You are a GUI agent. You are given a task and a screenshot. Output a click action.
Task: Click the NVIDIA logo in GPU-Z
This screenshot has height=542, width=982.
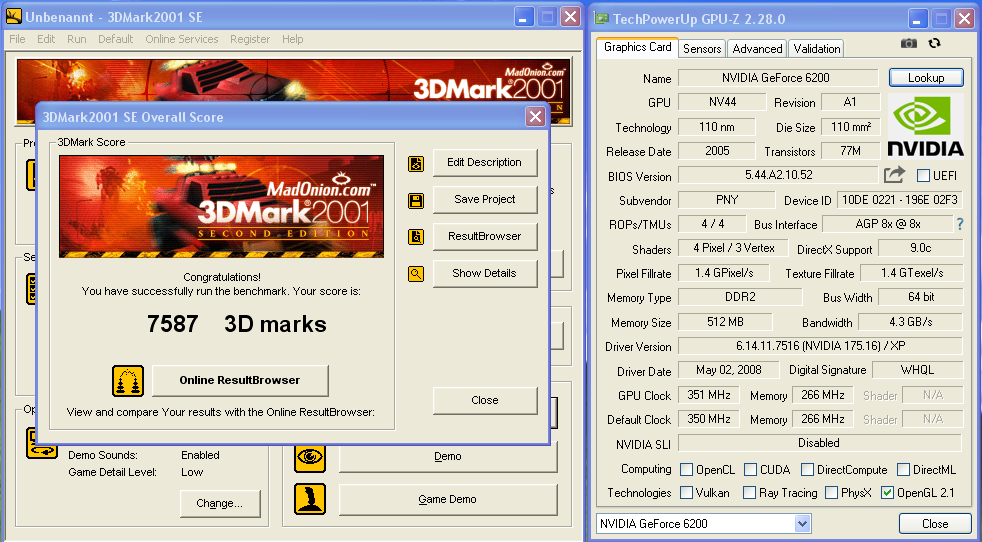(926, 126)
